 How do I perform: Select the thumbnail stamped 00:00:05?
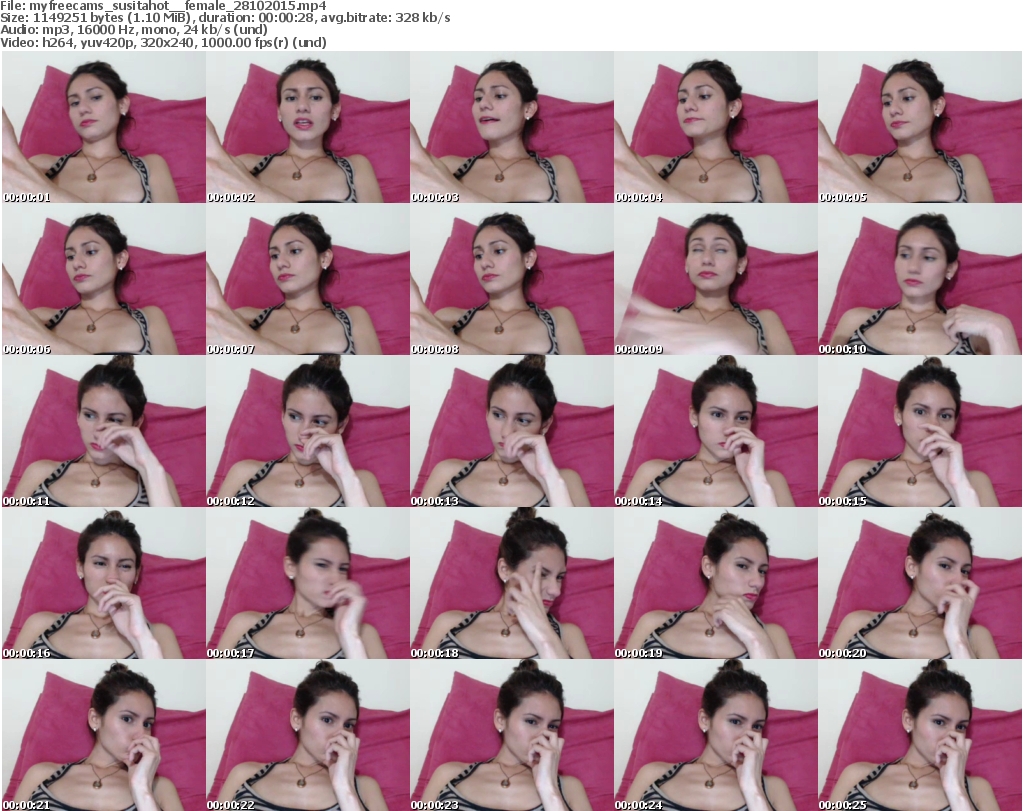click(x=920, y=127)
